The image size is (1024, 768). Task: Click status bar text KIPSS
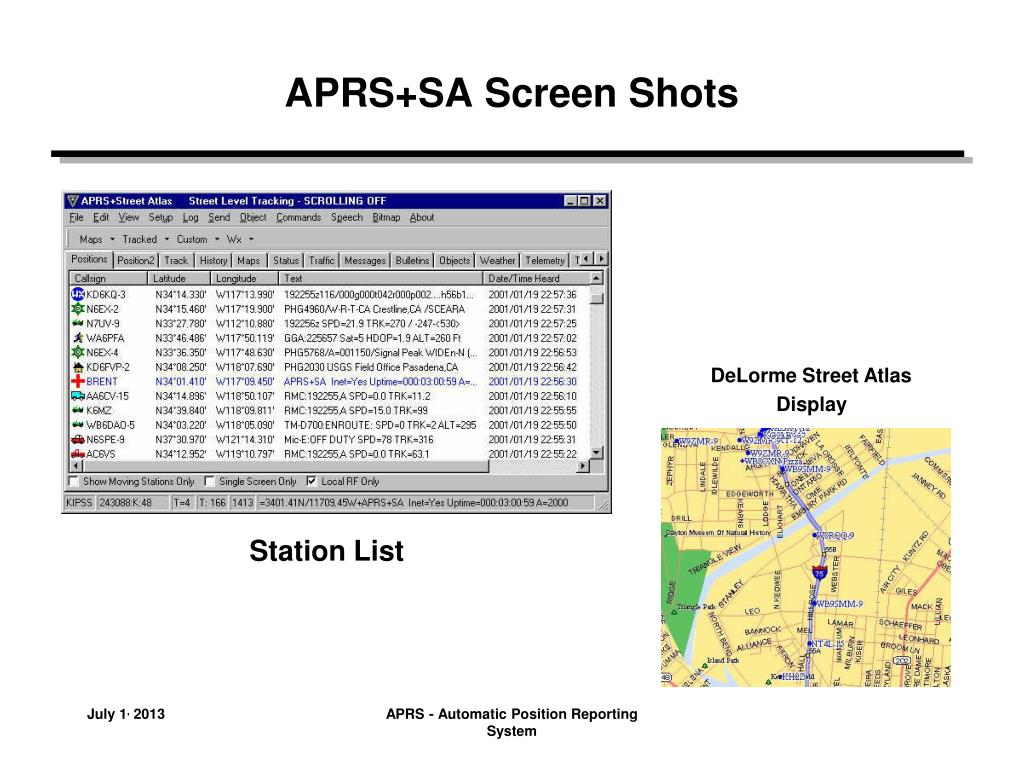[x=78, y=503]
